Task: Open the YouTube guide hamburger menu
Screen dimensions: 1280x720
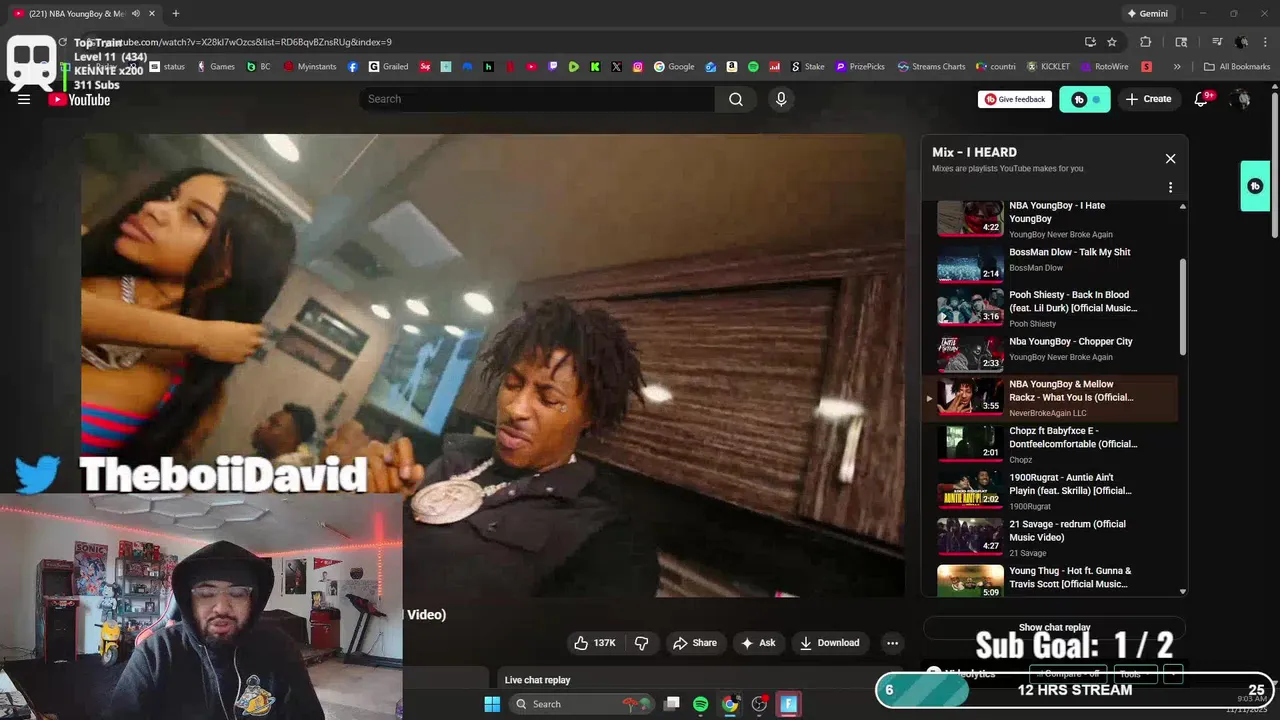Action: point(24,99)
